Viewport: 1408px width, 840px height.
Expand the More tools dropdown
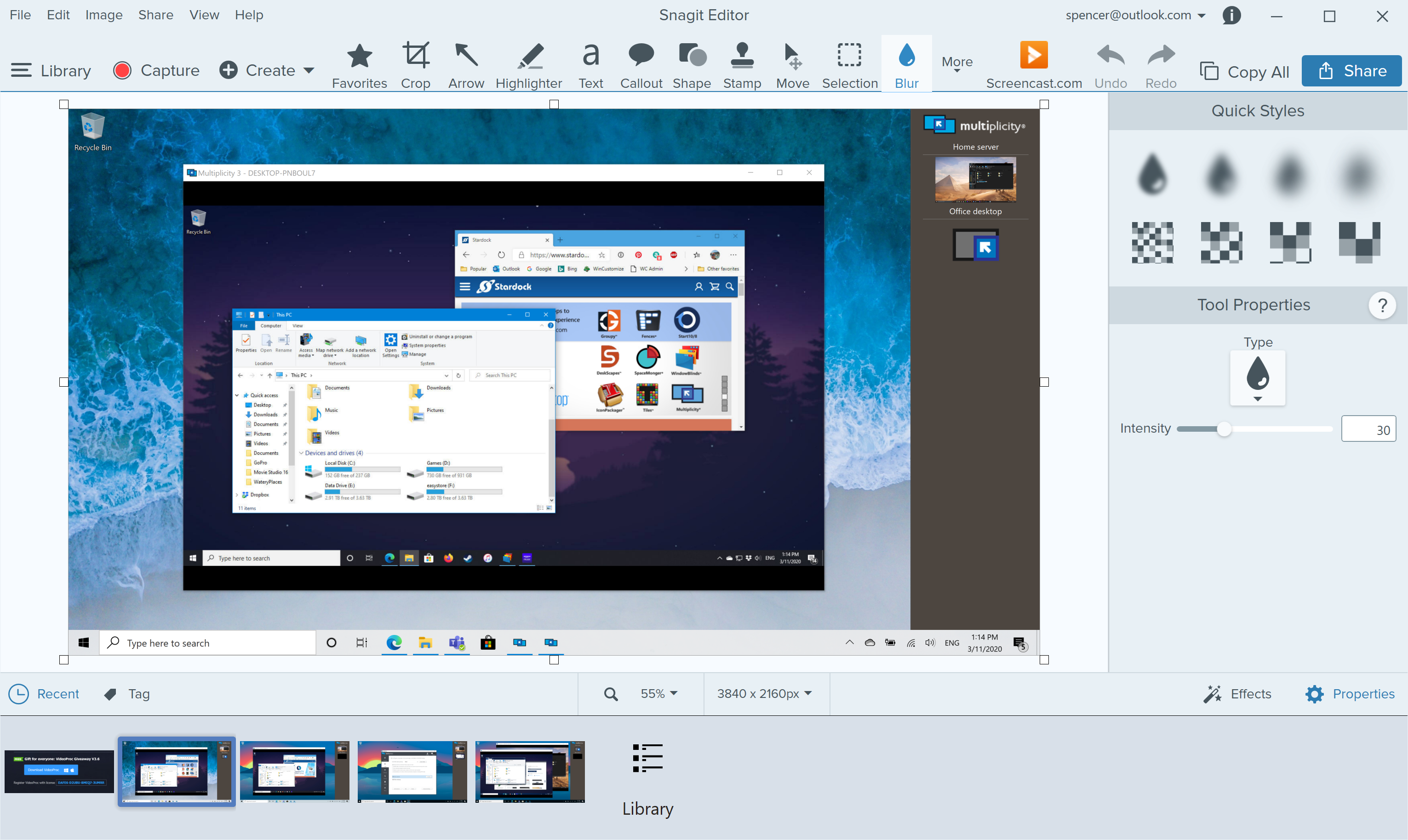pyautogui.click(x=957, y=63)
